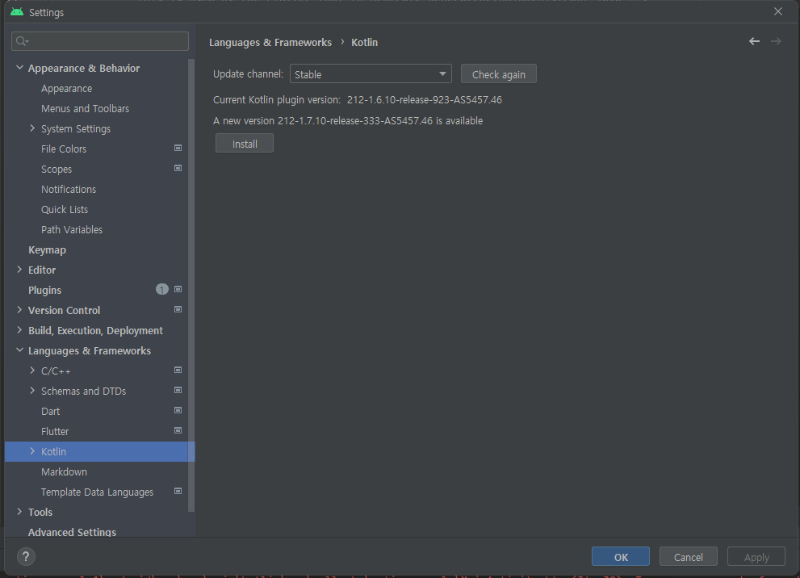The width and height of the screenshot is (800, 578).
Task: Select Dart language settings
Action: coord(51,411)
